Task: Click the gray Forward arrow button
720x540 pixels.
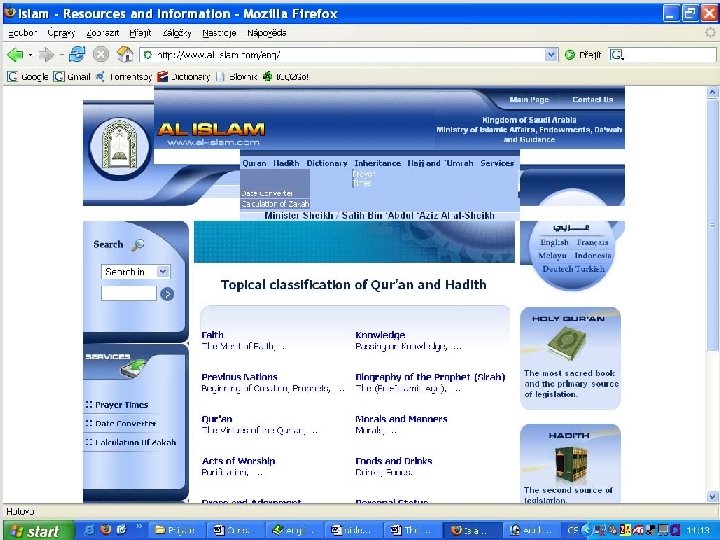Action: pyautogui.click(x=46, y=55)
